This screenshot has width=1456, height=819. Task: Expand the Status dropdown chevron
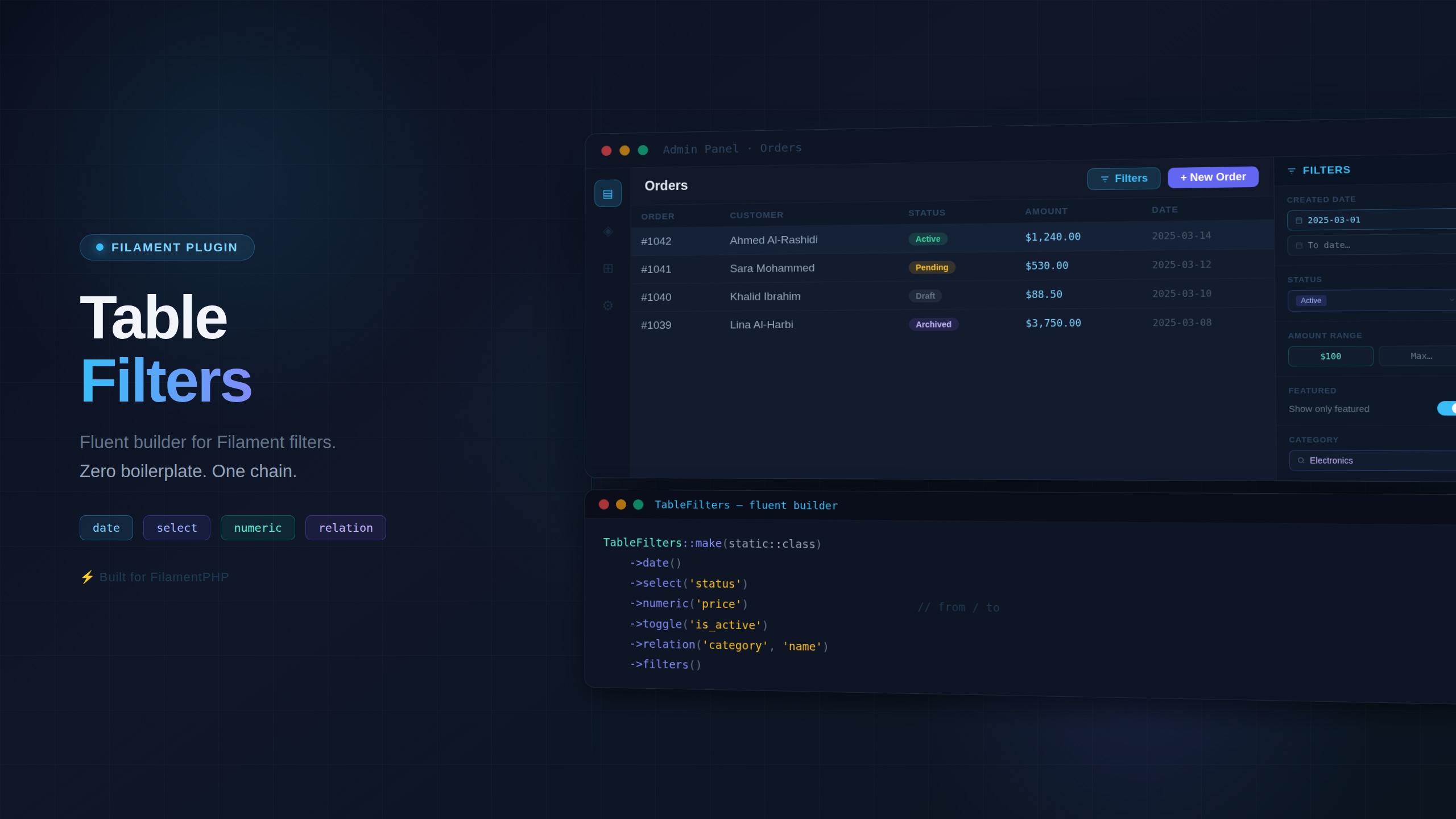tap(1451, 300)
